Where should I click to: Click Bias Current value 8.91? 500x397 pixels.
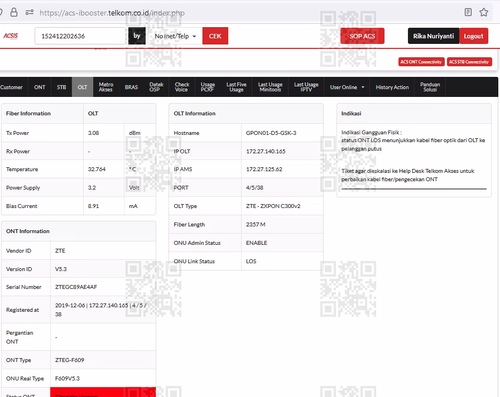[x=93, y=206]
